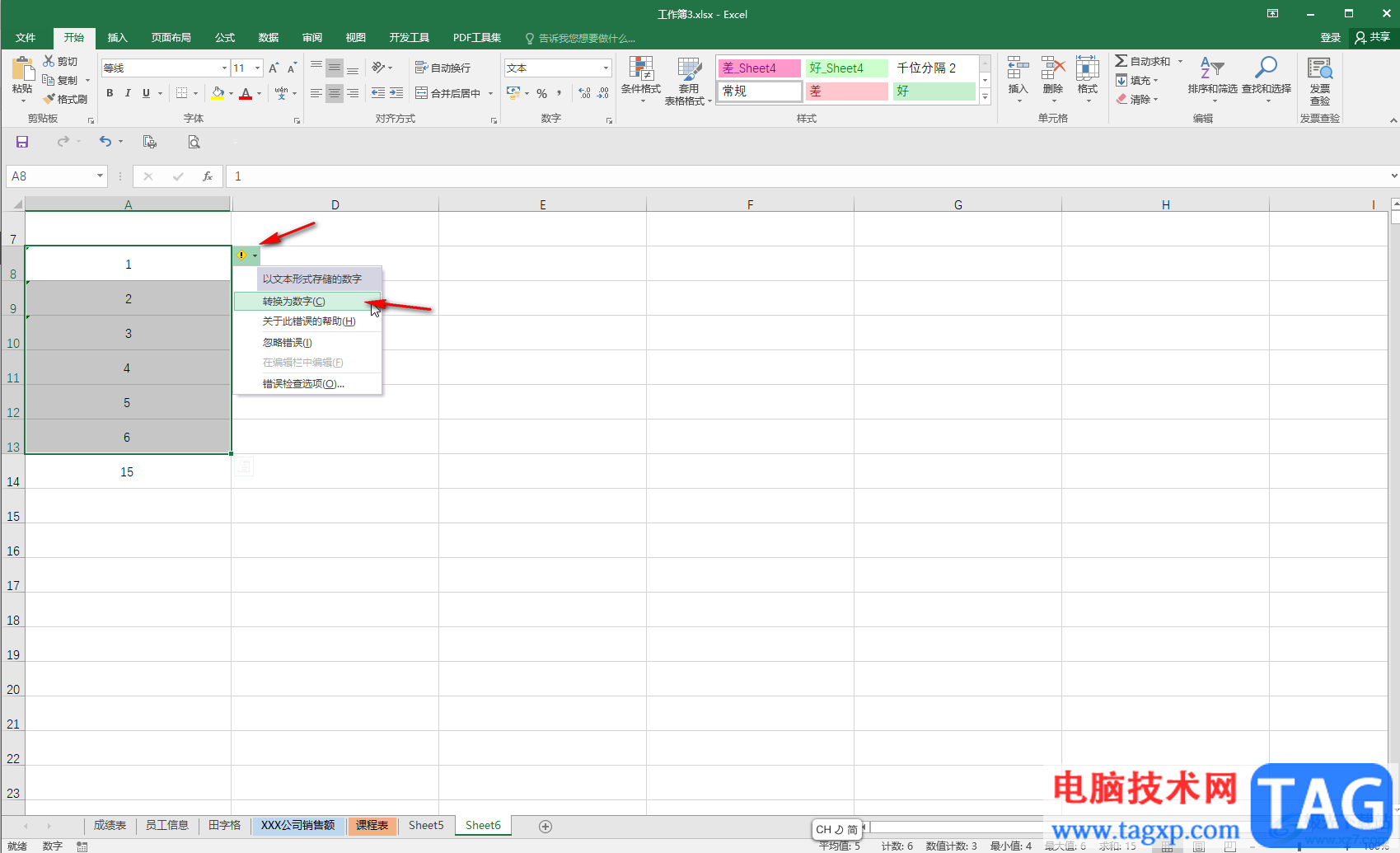Open the 插入 ribbon tab
Screen dimensions: 1400x853
pyautogui.click(x=118, y=38)
